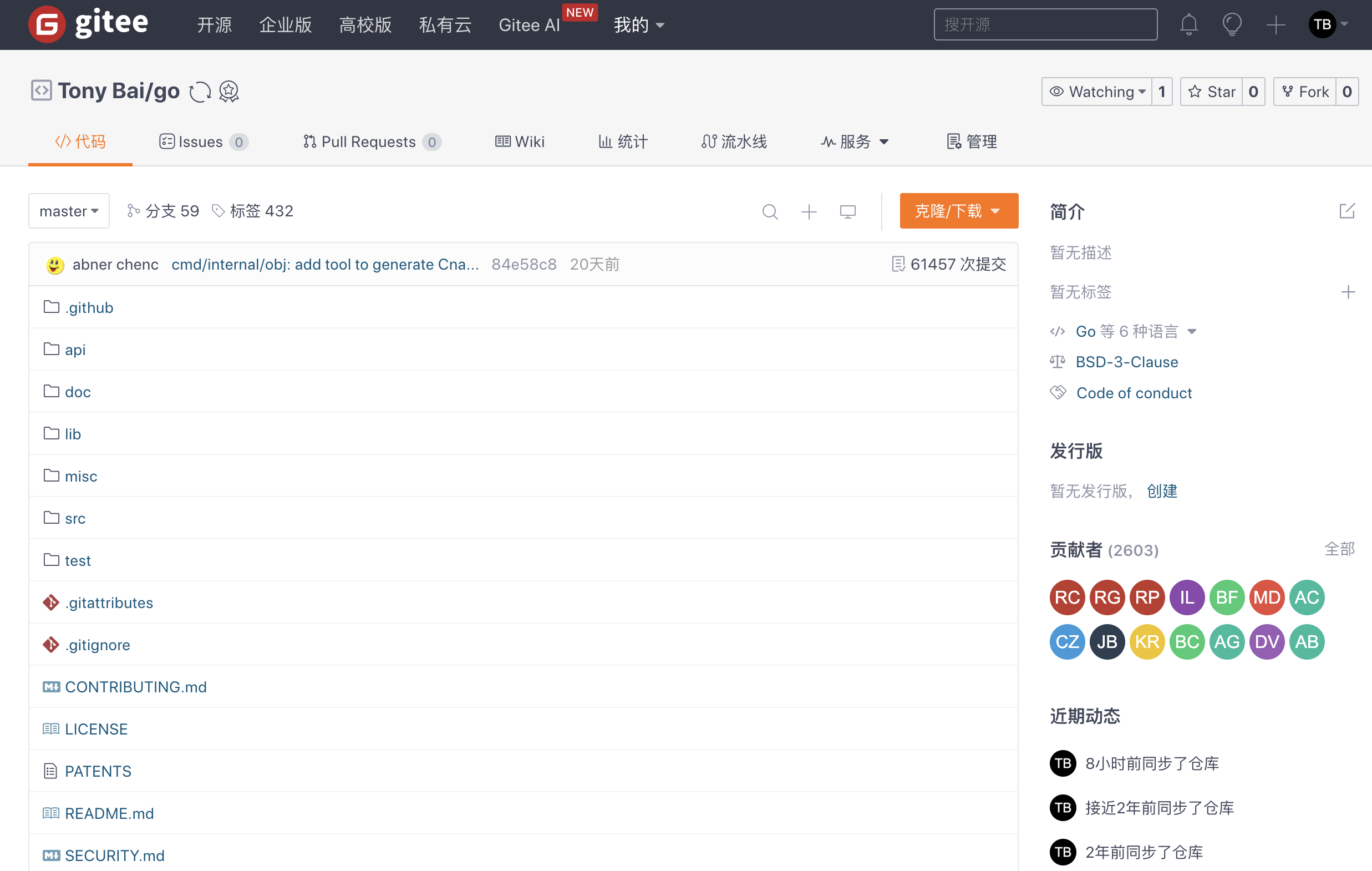Click the CZ contributor avatar
The image size is (1372, 871).
pyautogui.click(x=1066, y=641)
